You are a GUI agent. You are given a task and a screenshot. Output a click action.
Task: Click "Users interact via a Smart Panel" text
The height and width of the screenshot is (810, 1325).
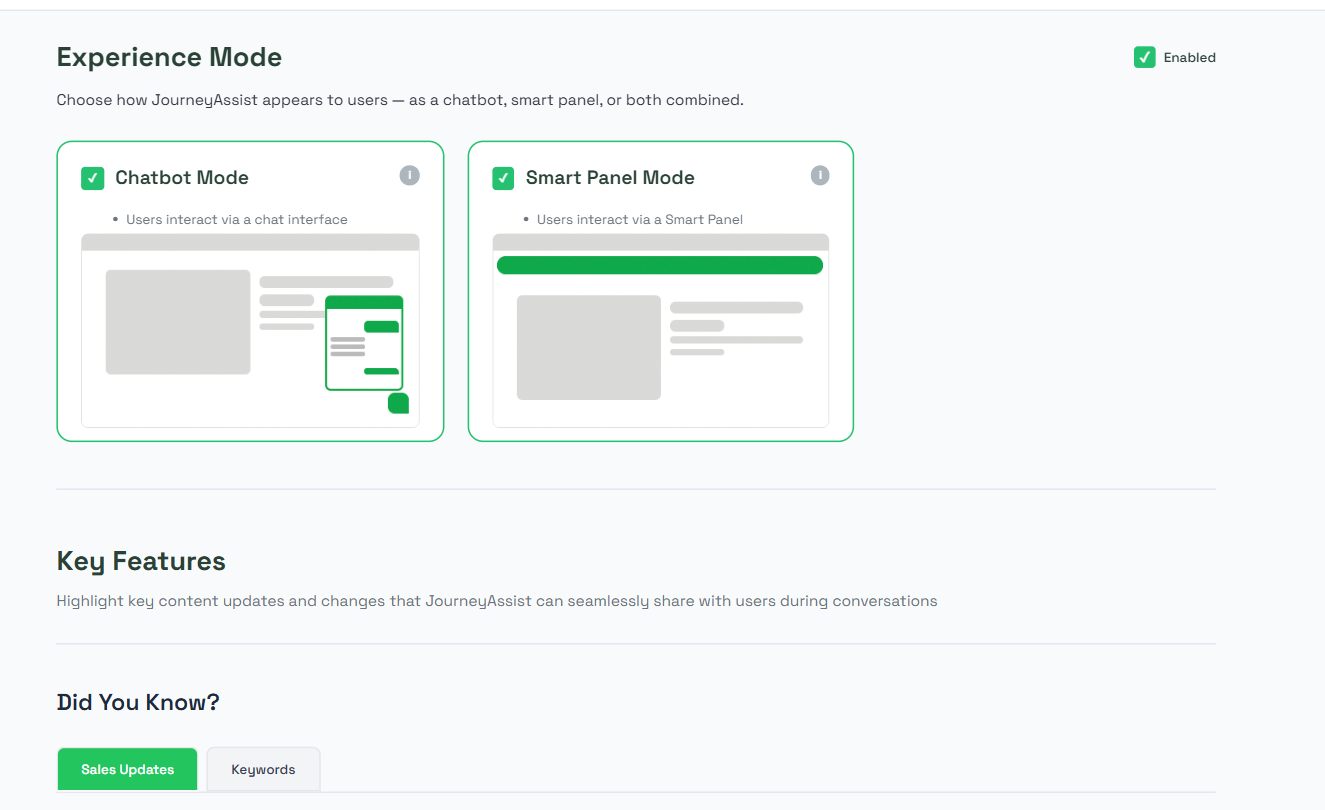[640, 220]
